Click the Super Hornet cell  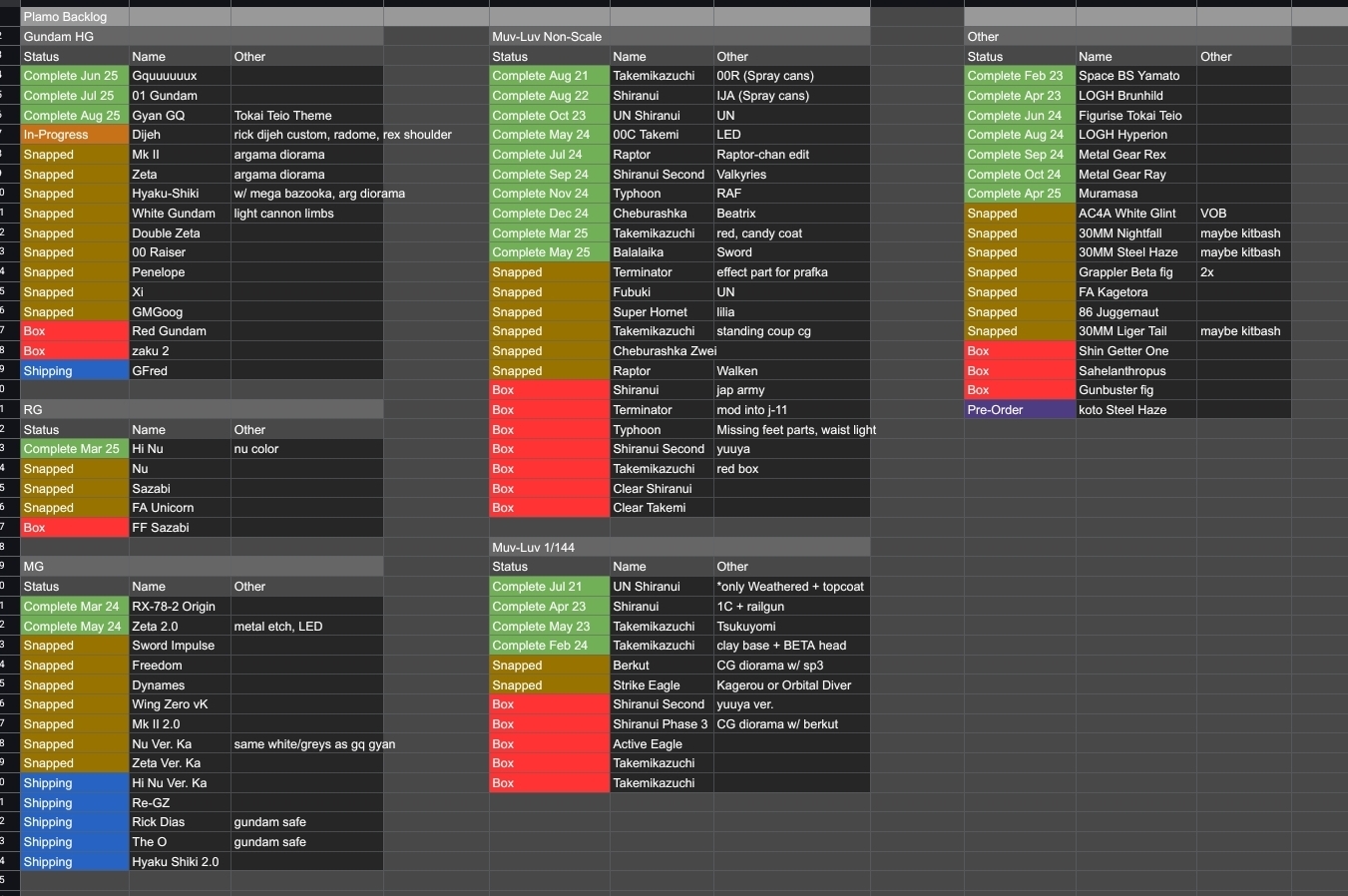(662, 312)
